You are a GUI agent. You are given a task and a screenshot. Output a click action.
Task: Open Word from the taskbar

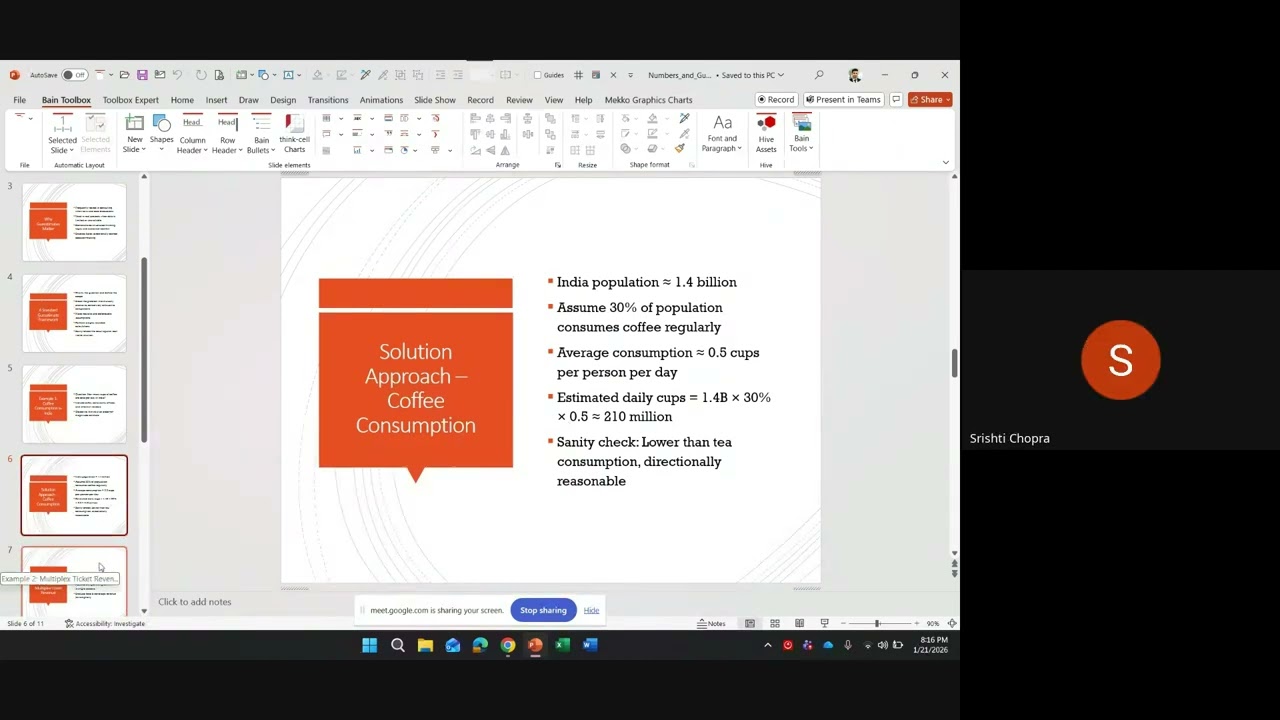[x=590, y=645]
